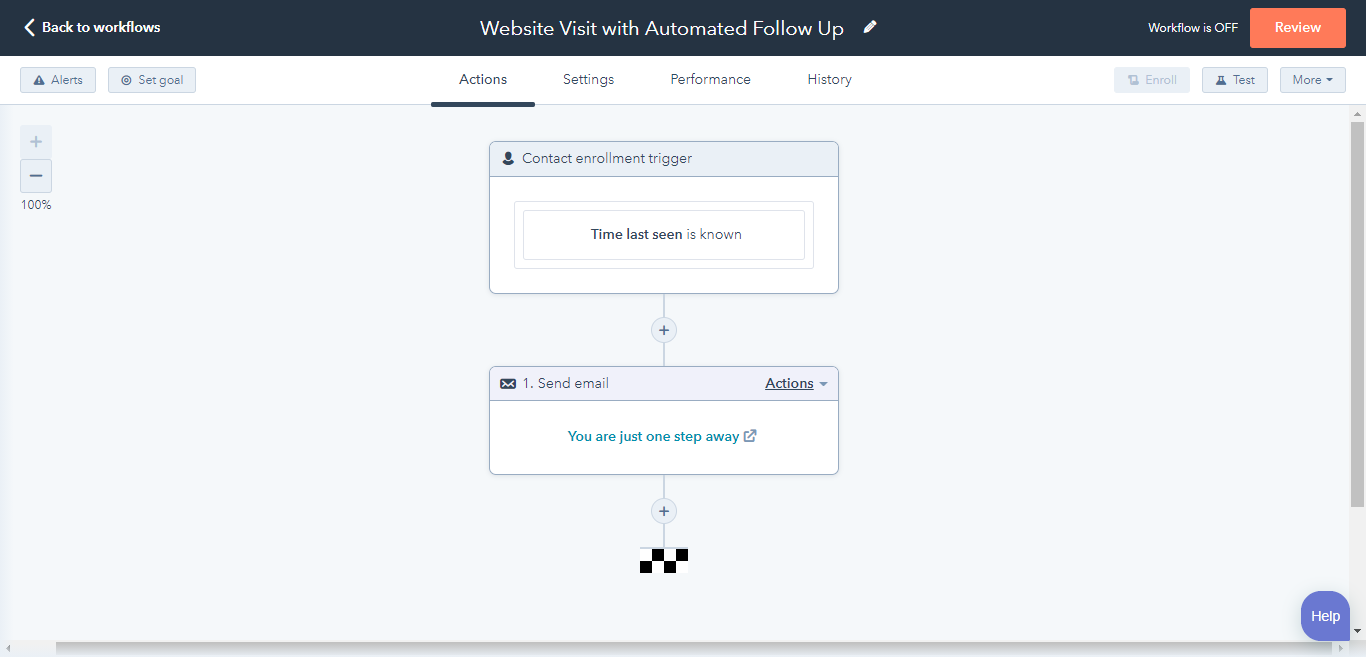Open the More dropdown menu
The image size is (1366, 657).
[x=1313, y=80]
